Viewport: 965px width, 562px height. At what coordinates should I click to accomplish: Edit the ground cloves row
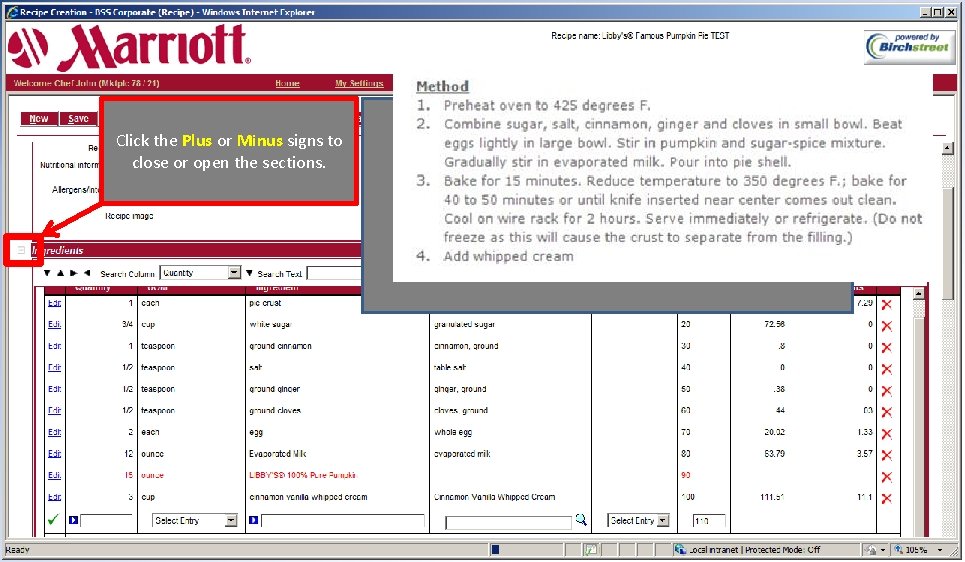pos(54,411)
